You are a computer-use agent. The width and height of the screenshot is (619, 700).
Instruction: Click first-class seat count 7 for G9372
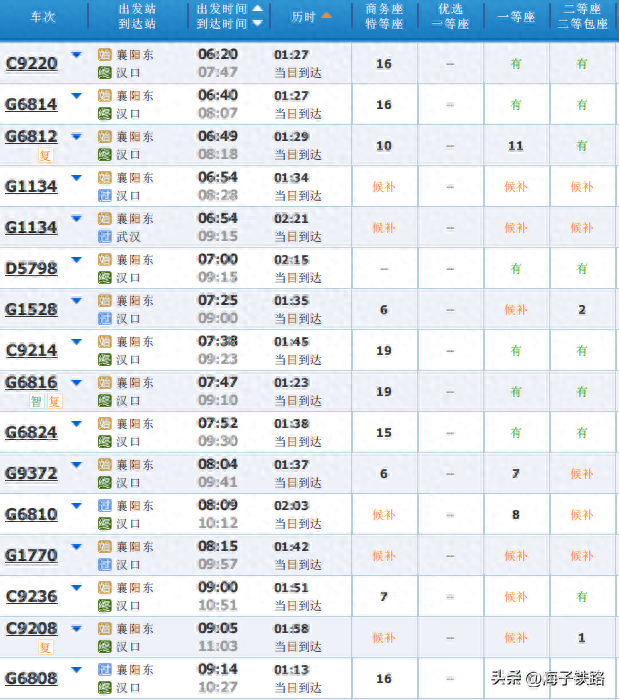[516, 474]
